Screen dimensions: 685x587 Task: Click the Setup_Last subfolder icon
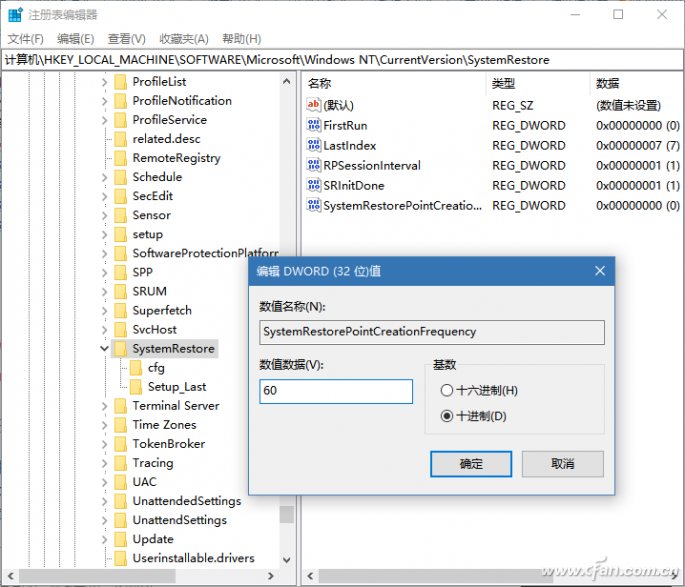click(136, 387)
